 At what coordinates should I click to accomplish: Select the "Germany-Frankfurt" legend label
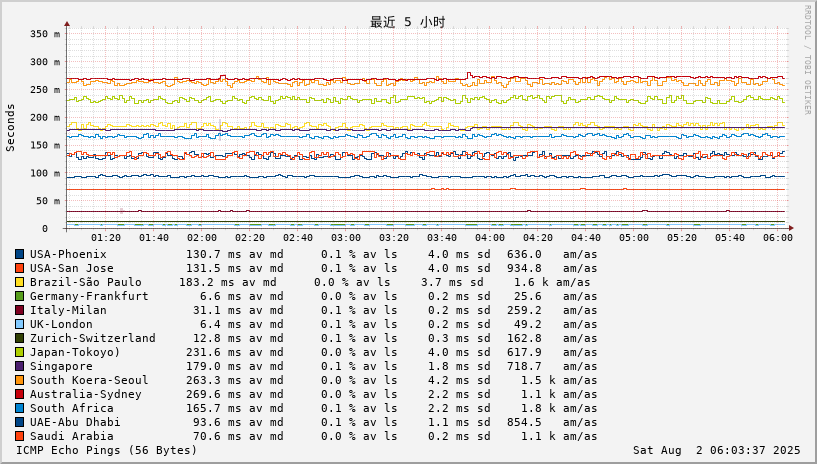pos(89,296)
